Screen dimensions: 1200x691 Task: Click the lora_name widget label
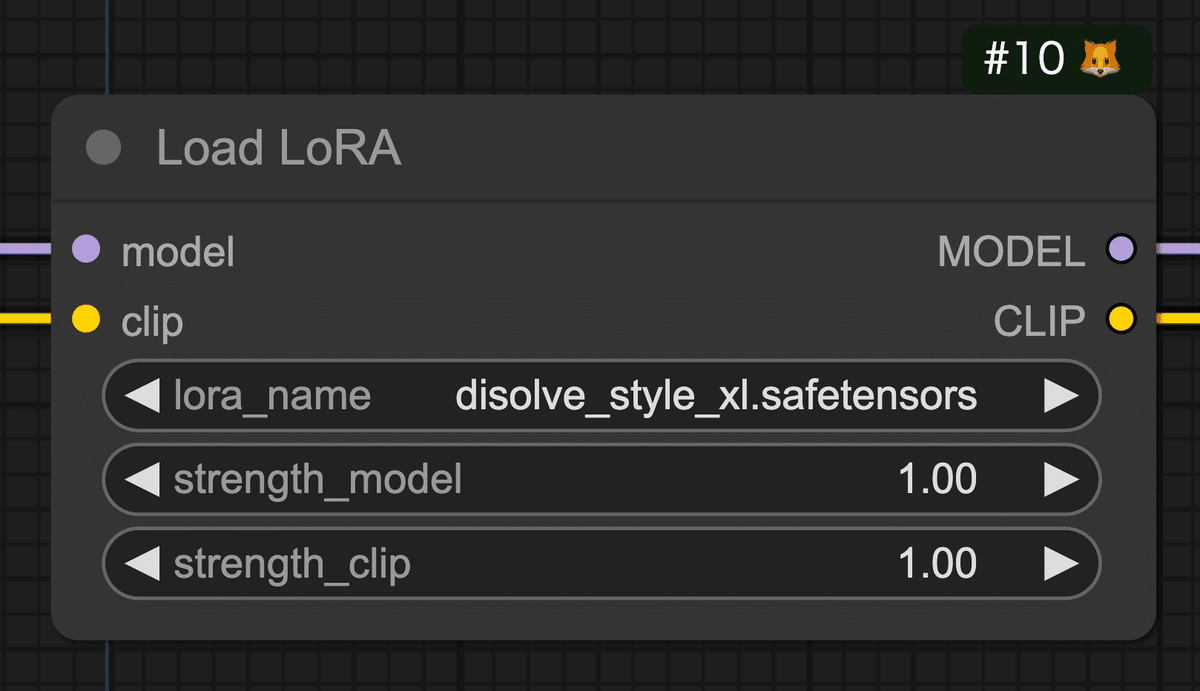[x=272, y=397]
